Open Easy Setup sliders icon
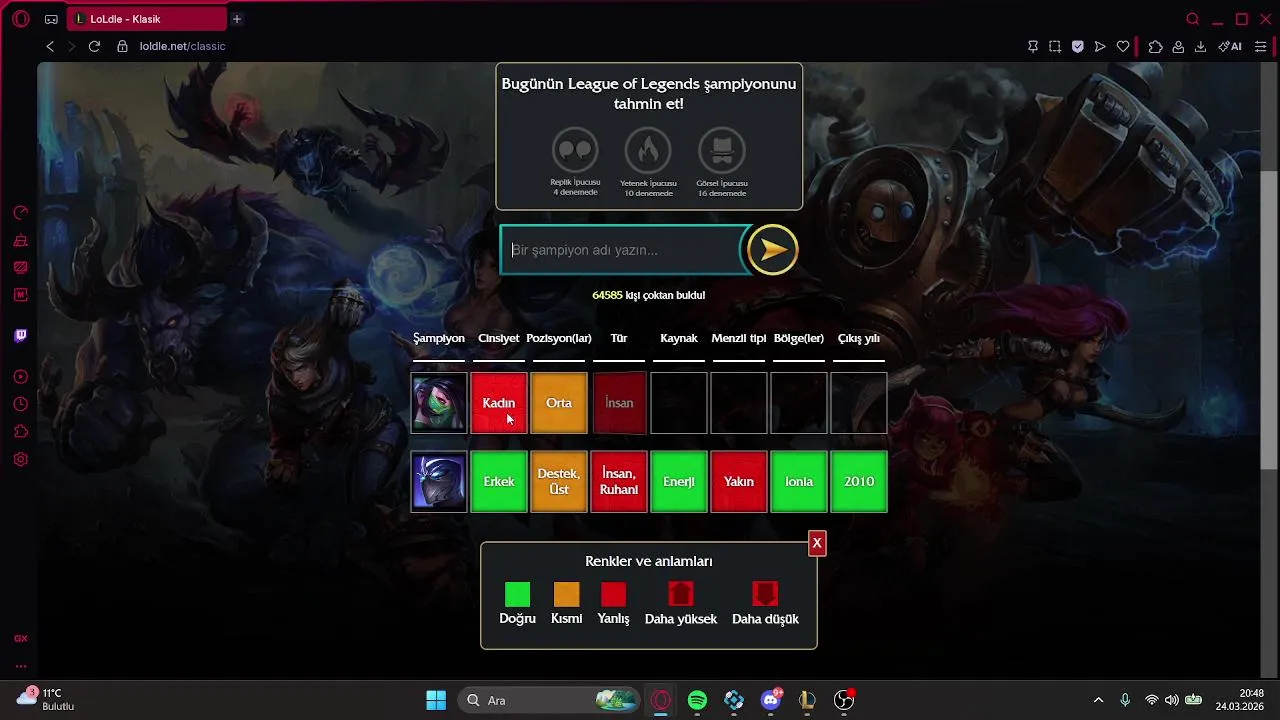Screen dimensions: 1280x720 [1260, 46]
